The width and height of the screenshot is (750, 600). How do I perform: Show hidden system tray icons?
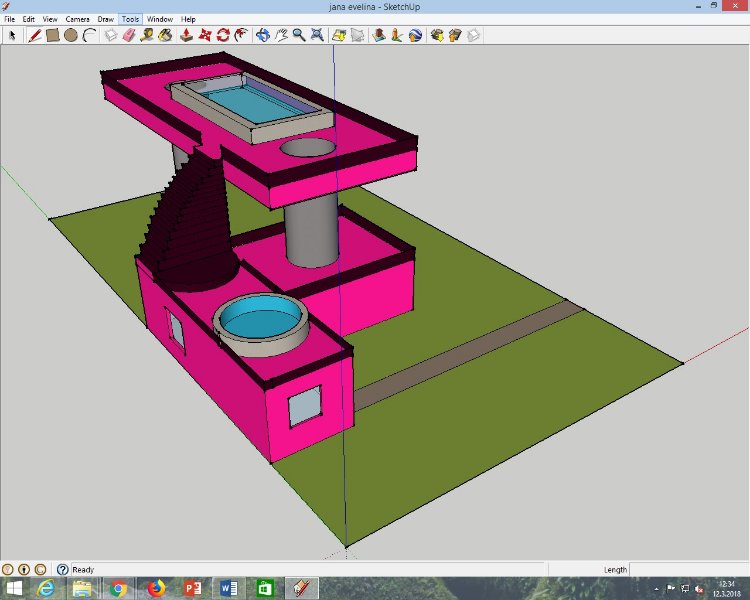tap(657, 588)
